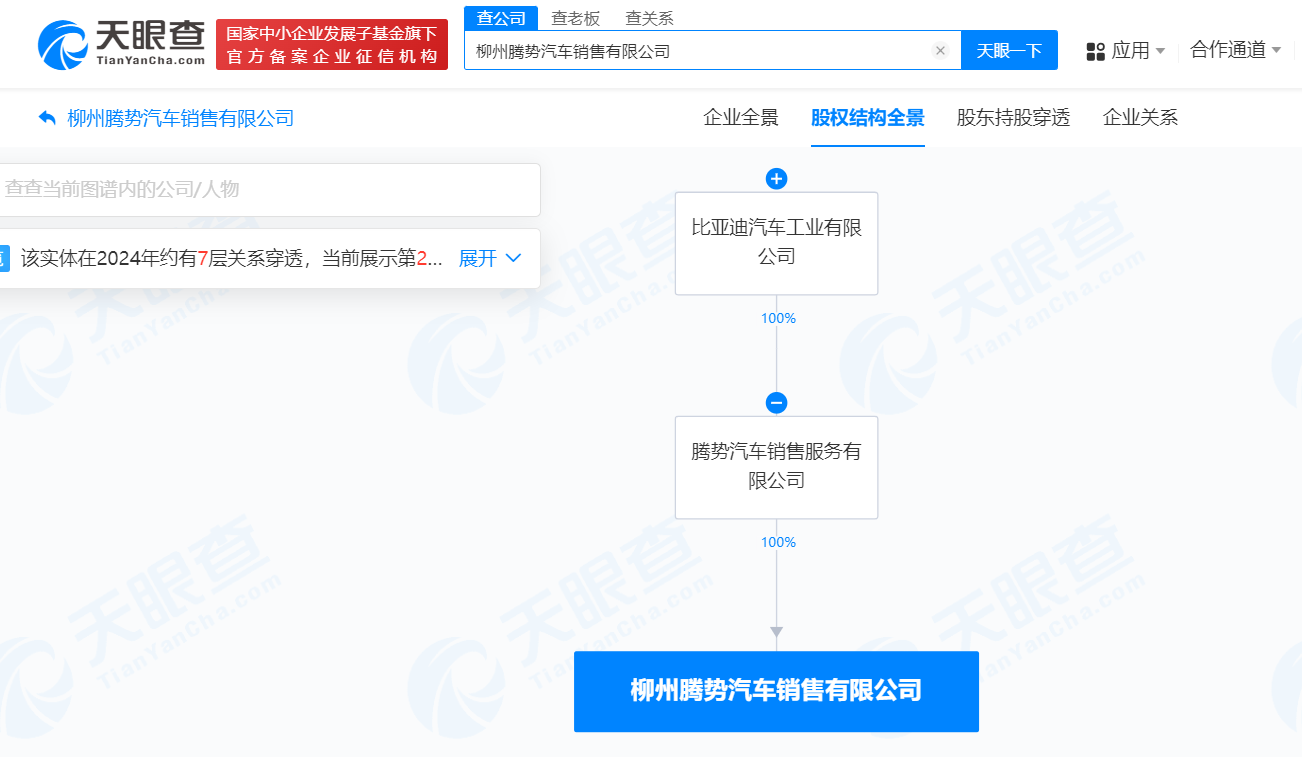Viewport: 1302px width, 757px height.
Task: Open the 企业全景 page link
Action: pos(740,118)
